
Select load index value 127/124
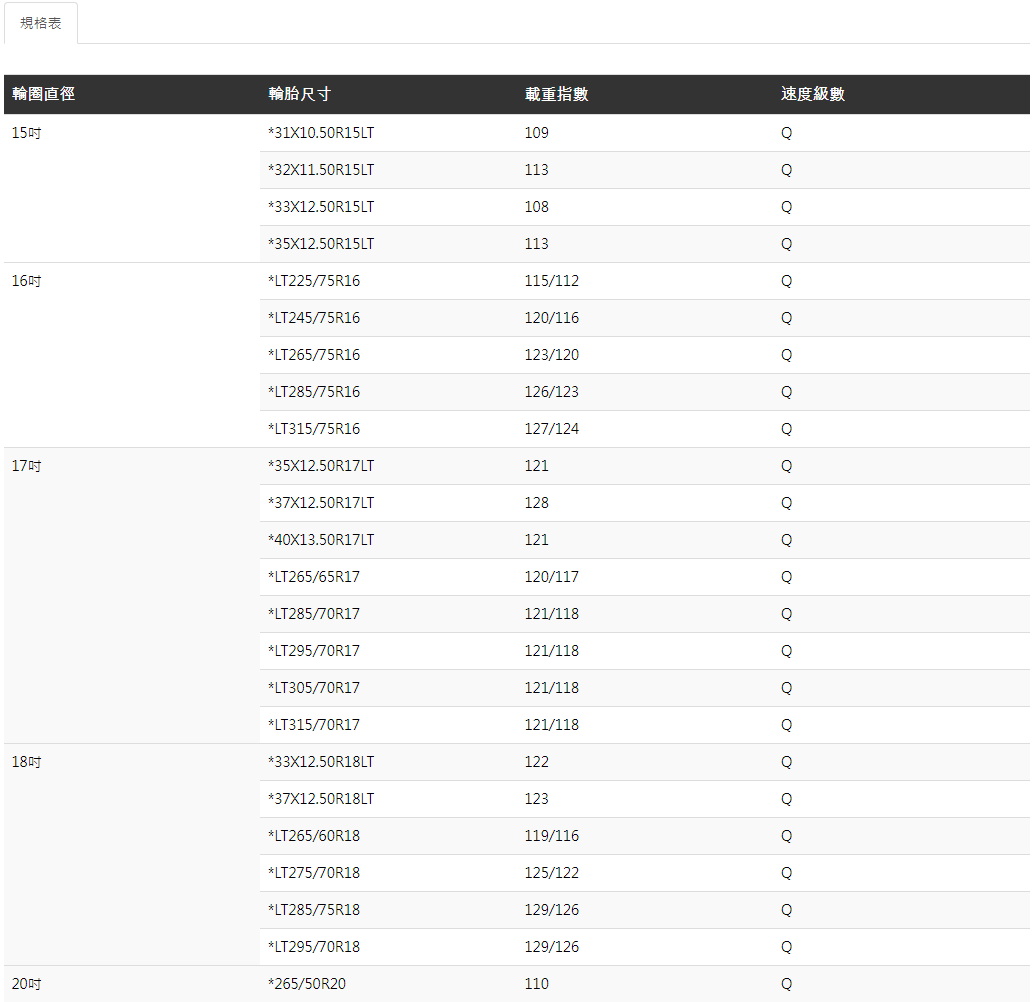(551, 429)
